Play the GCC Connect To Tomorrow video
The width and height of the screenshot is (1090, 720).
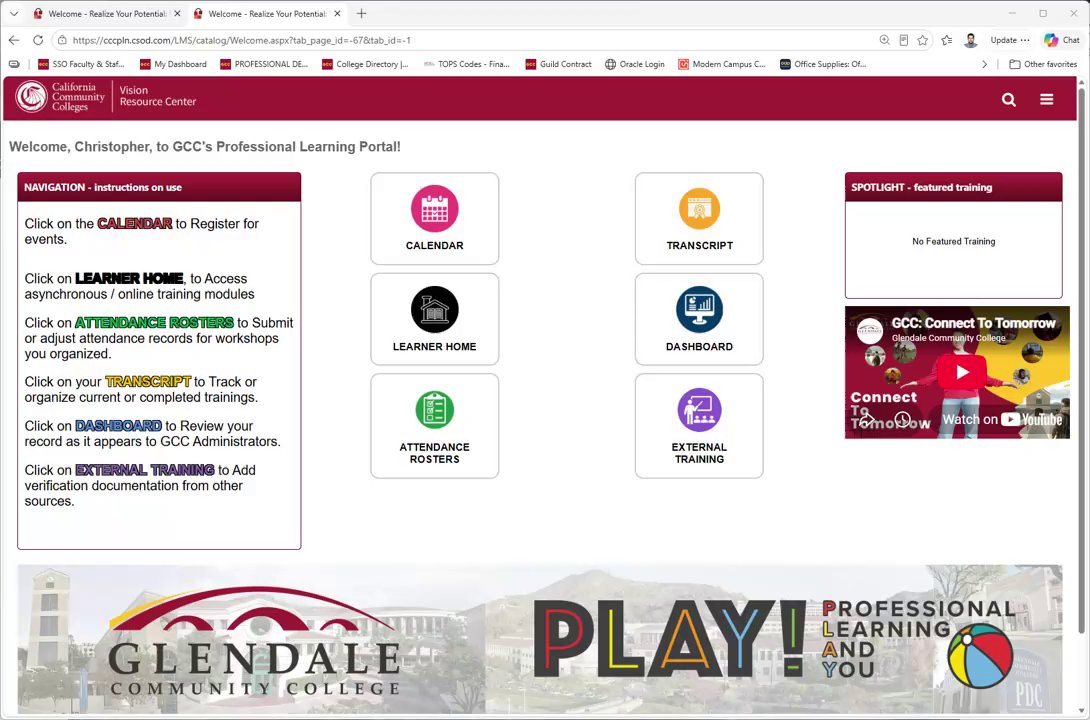[962, 373]
